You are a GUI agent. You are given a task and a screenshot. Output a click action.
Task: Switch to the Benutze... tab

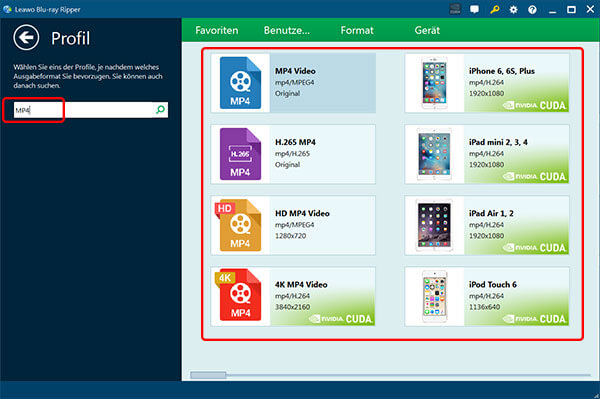click(x=287, y=30)
